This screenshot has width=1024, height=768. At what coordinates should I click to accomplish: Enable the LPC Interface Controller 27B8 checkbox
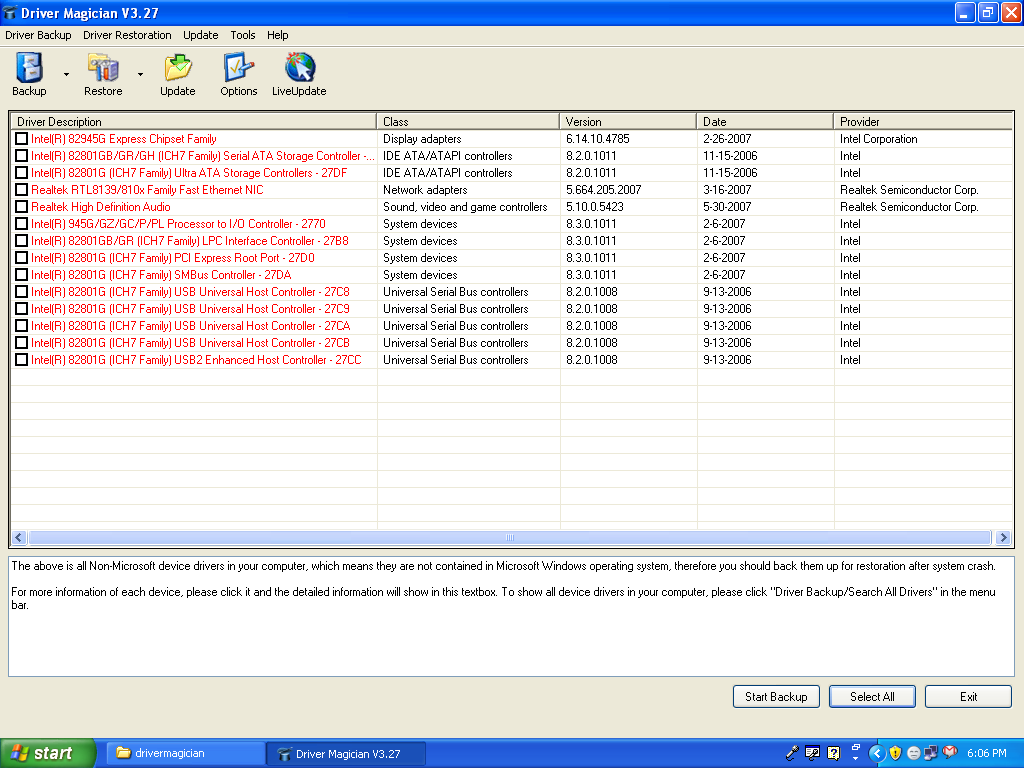click(22, 240)
